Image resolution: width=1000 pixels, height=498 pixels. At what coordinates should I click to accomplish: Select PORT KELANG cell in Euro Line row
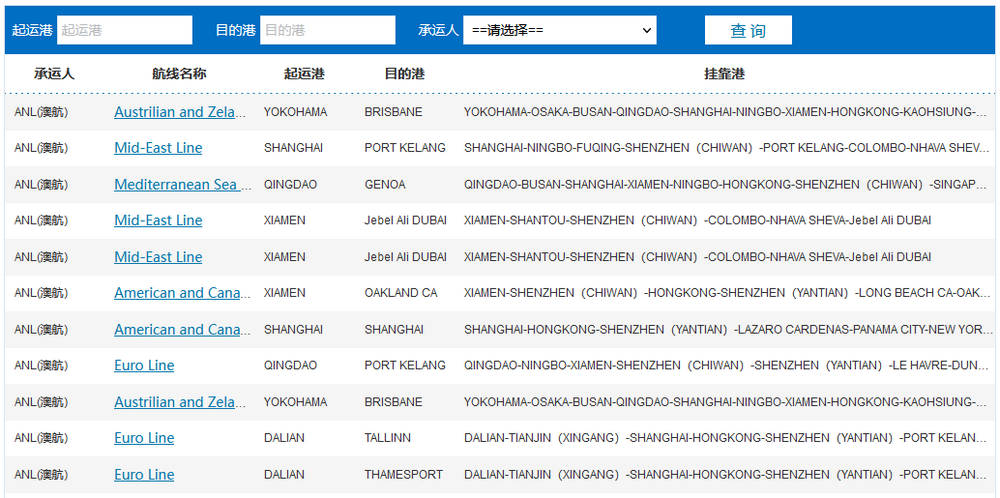click(405, 365)
